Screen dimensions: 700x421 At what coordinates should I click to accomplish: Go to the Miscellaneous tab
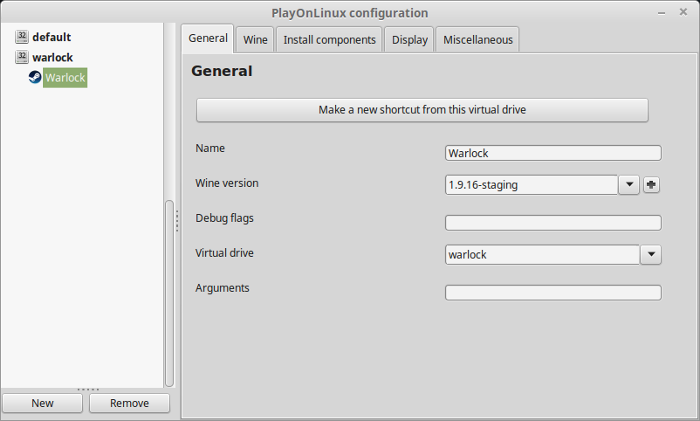click(x=478, y=40)
